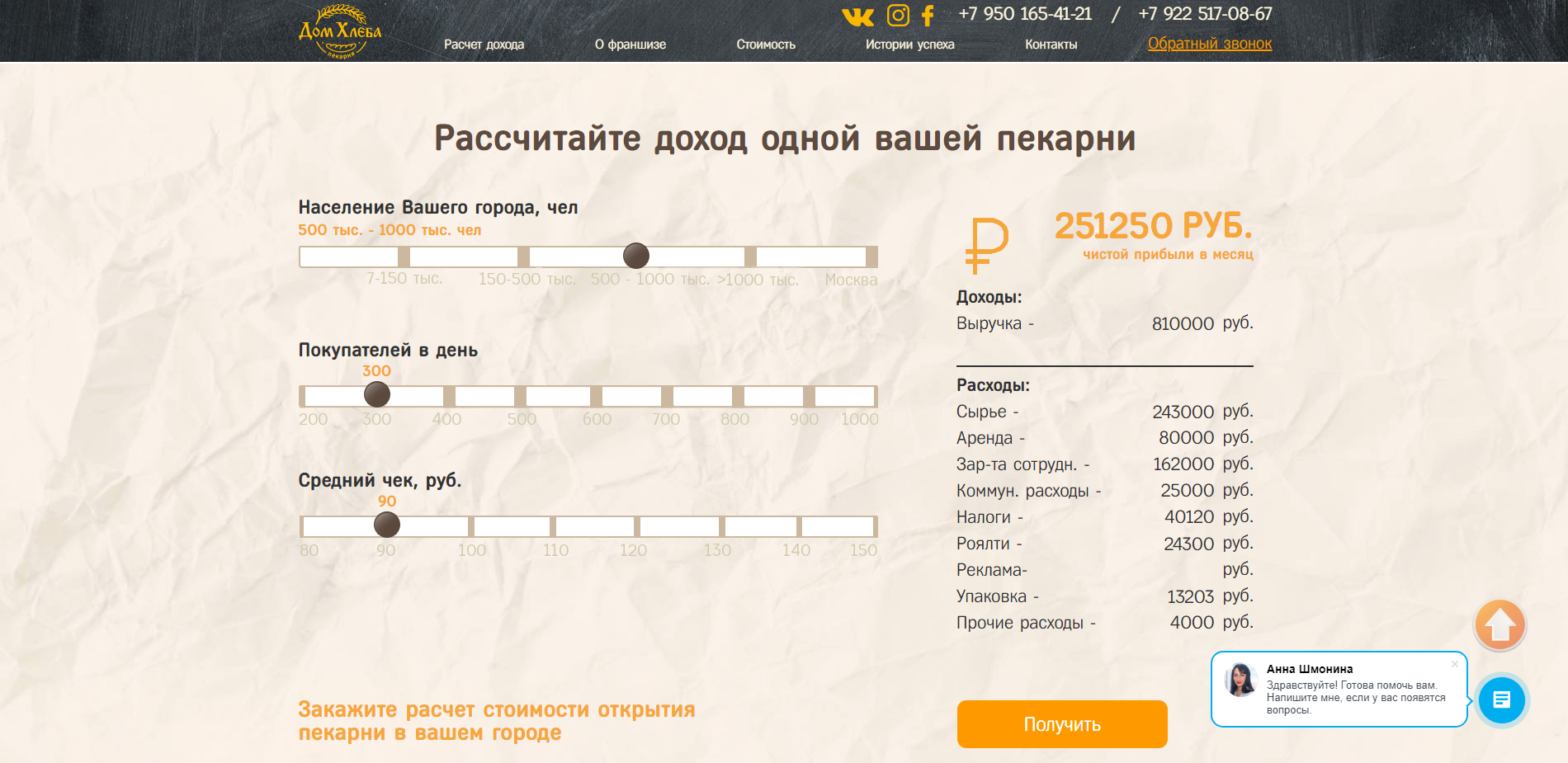Viewport: 1568px width, 763px height.
Task: Click Анна Шмонина avatar in chat popup
Action: [x=1240, y=680]
